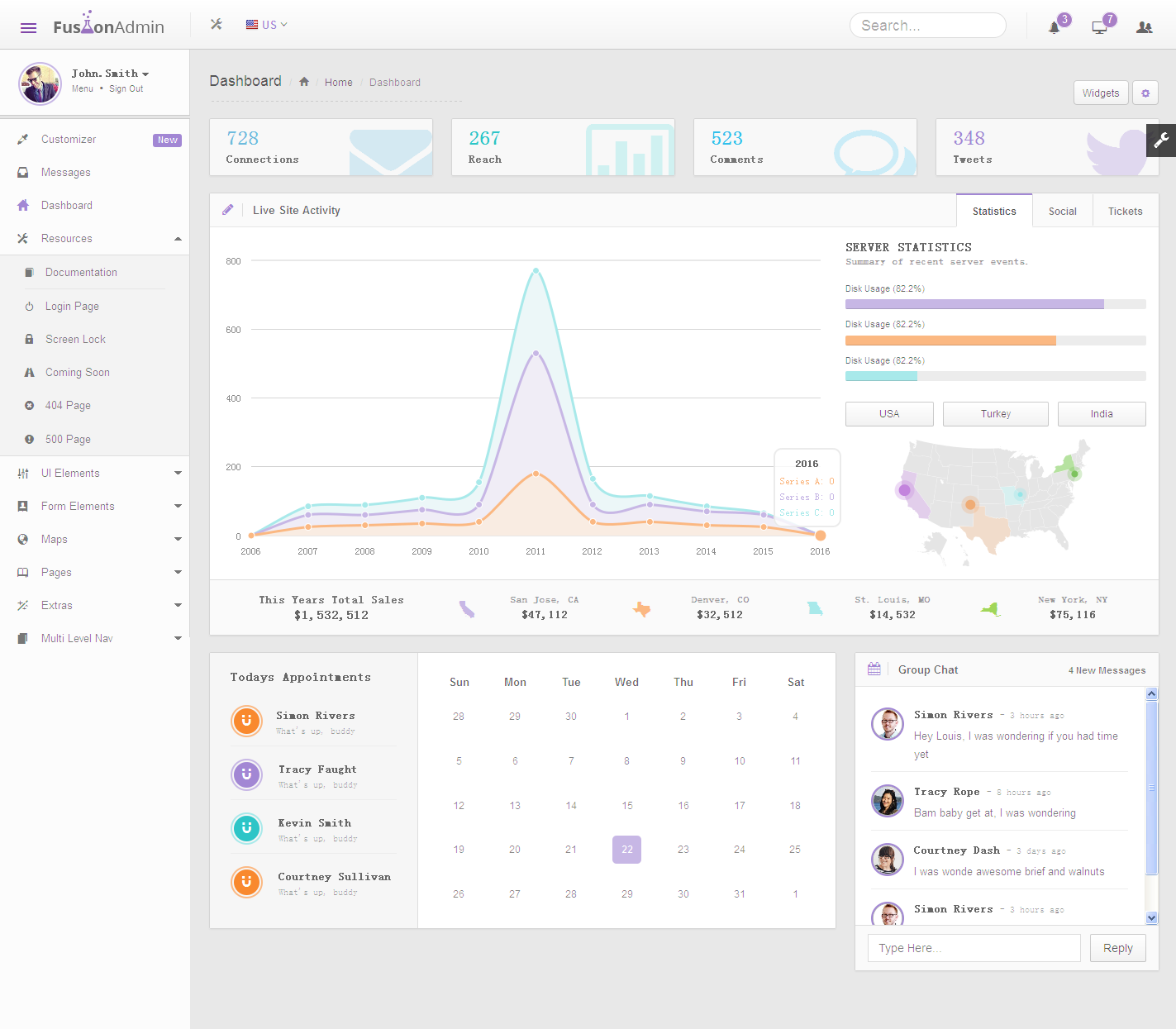Click the settings gear next to Widgets
The image size is (1176, 1029).
point(1145,93)
